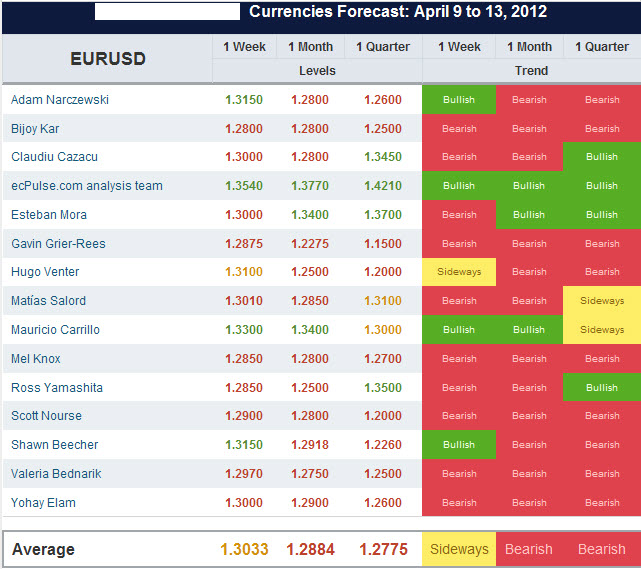This screenshot has width=641, height=569.
Task: Click Mel Knox 1 Quarter level 1.2700
Action: [383, 359]
